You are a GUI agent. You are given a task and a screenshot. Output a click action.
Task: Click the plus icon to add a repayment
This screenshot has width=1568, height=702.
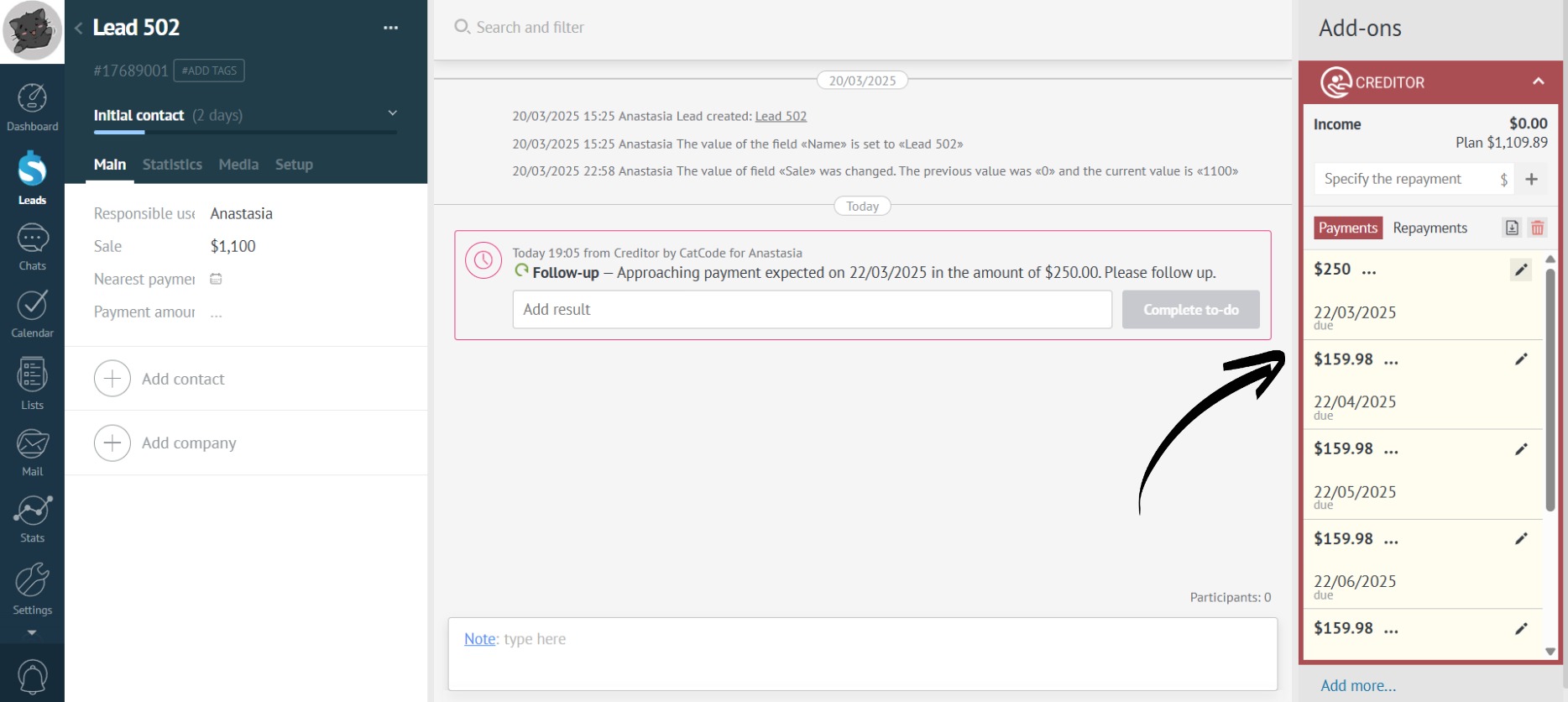[x=1531, y=179]
